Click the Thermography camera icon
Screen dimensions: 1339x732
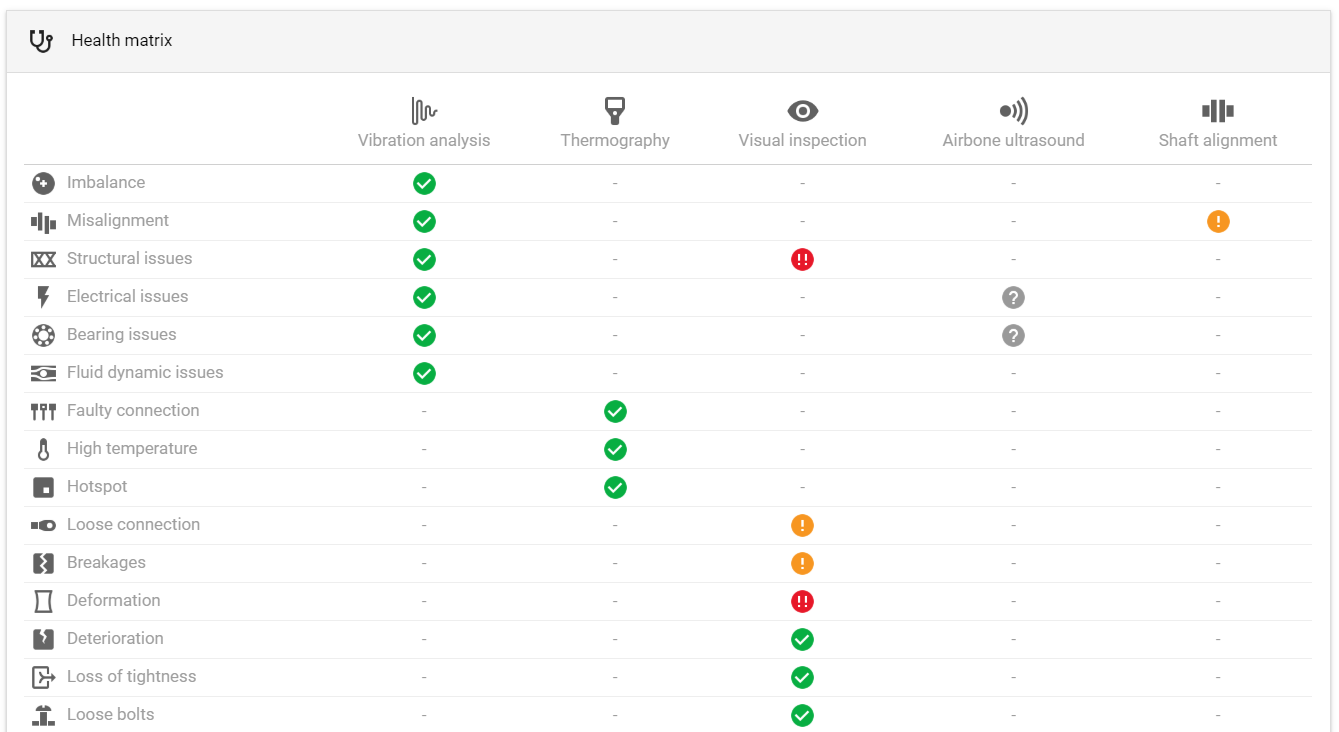pyautogui.click(x=615, y=110)
